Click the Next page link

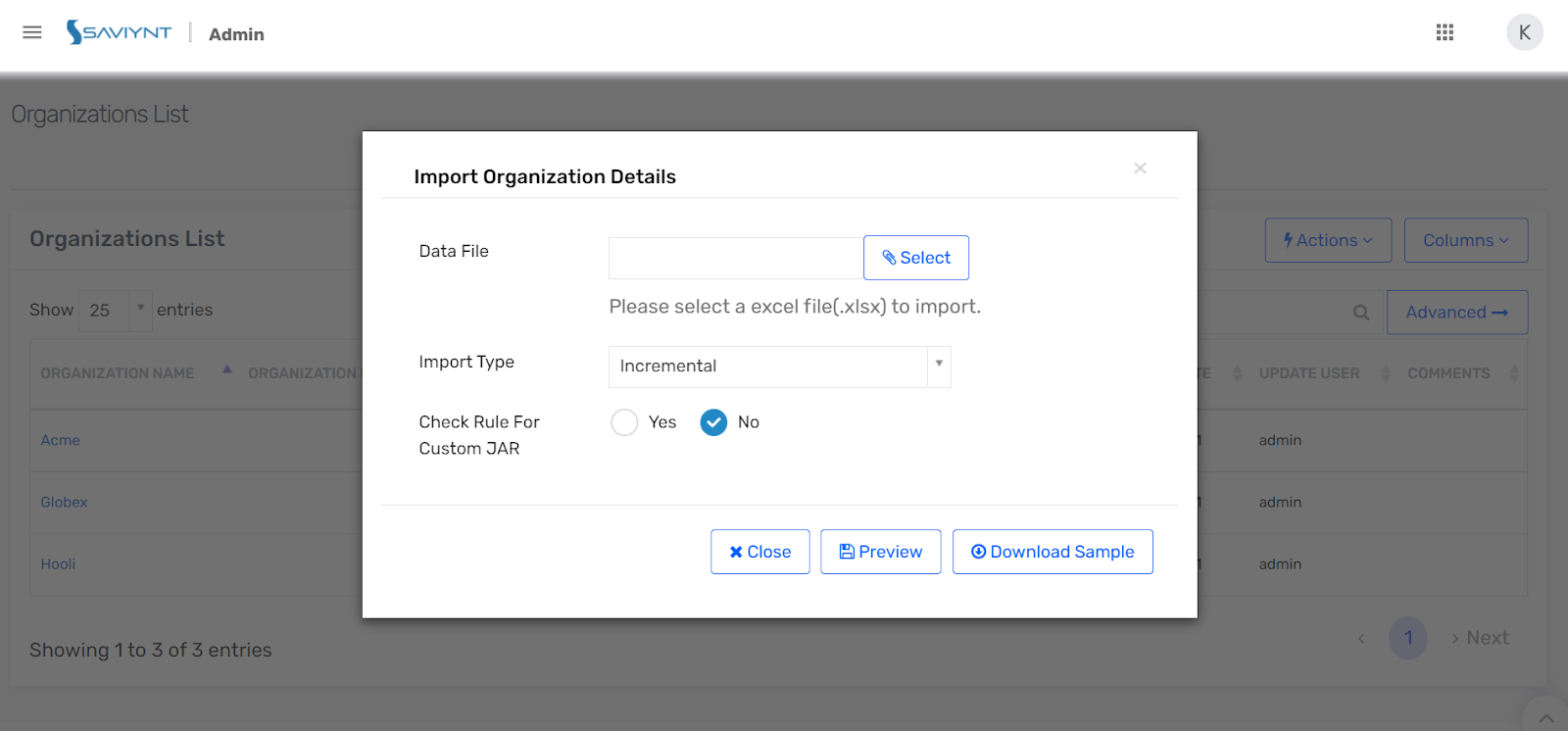(1480, 638)
